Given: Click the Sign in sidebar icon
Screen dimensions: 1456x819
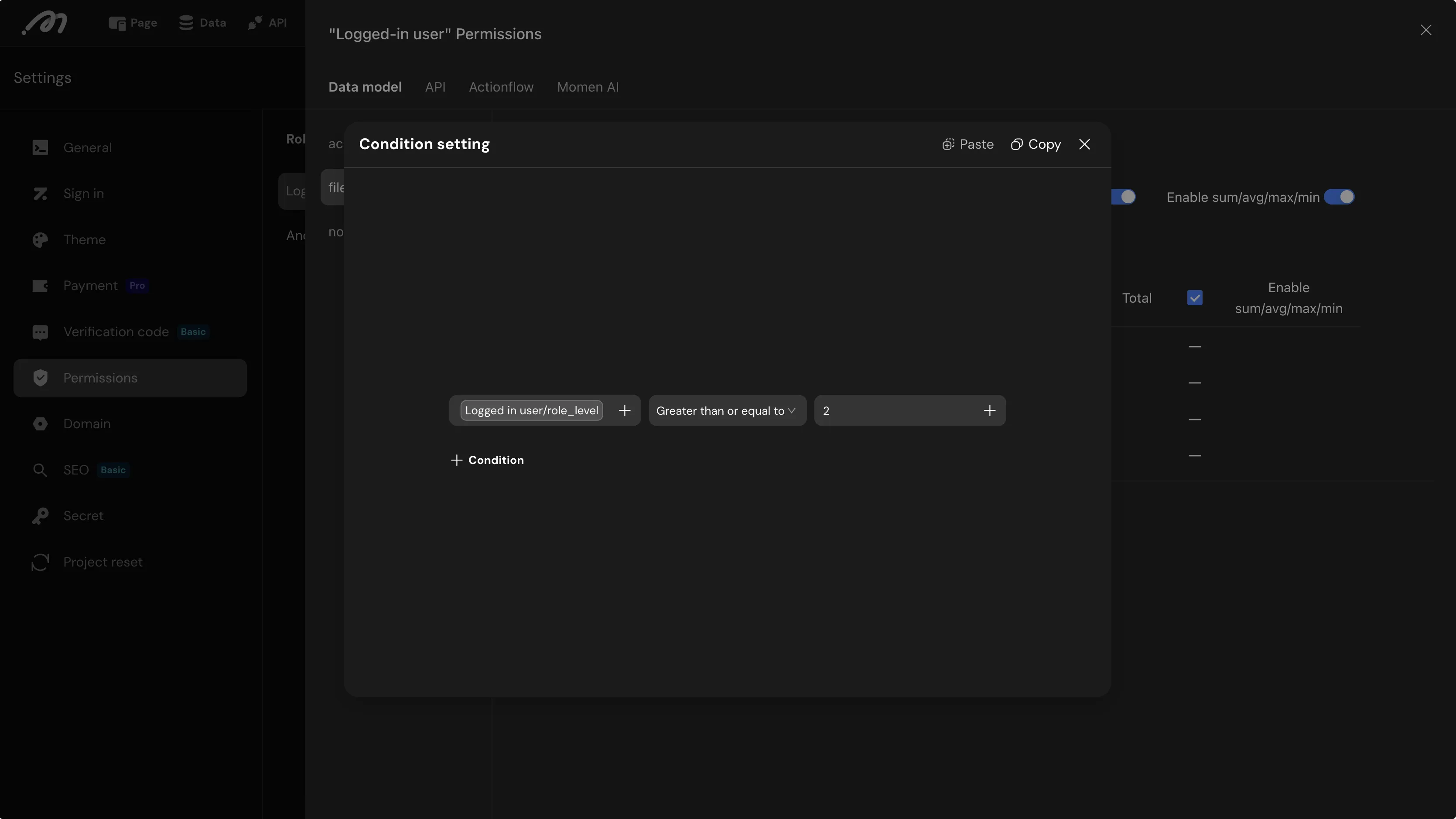Looking at the screenshot, I should (x=40, y=194).
